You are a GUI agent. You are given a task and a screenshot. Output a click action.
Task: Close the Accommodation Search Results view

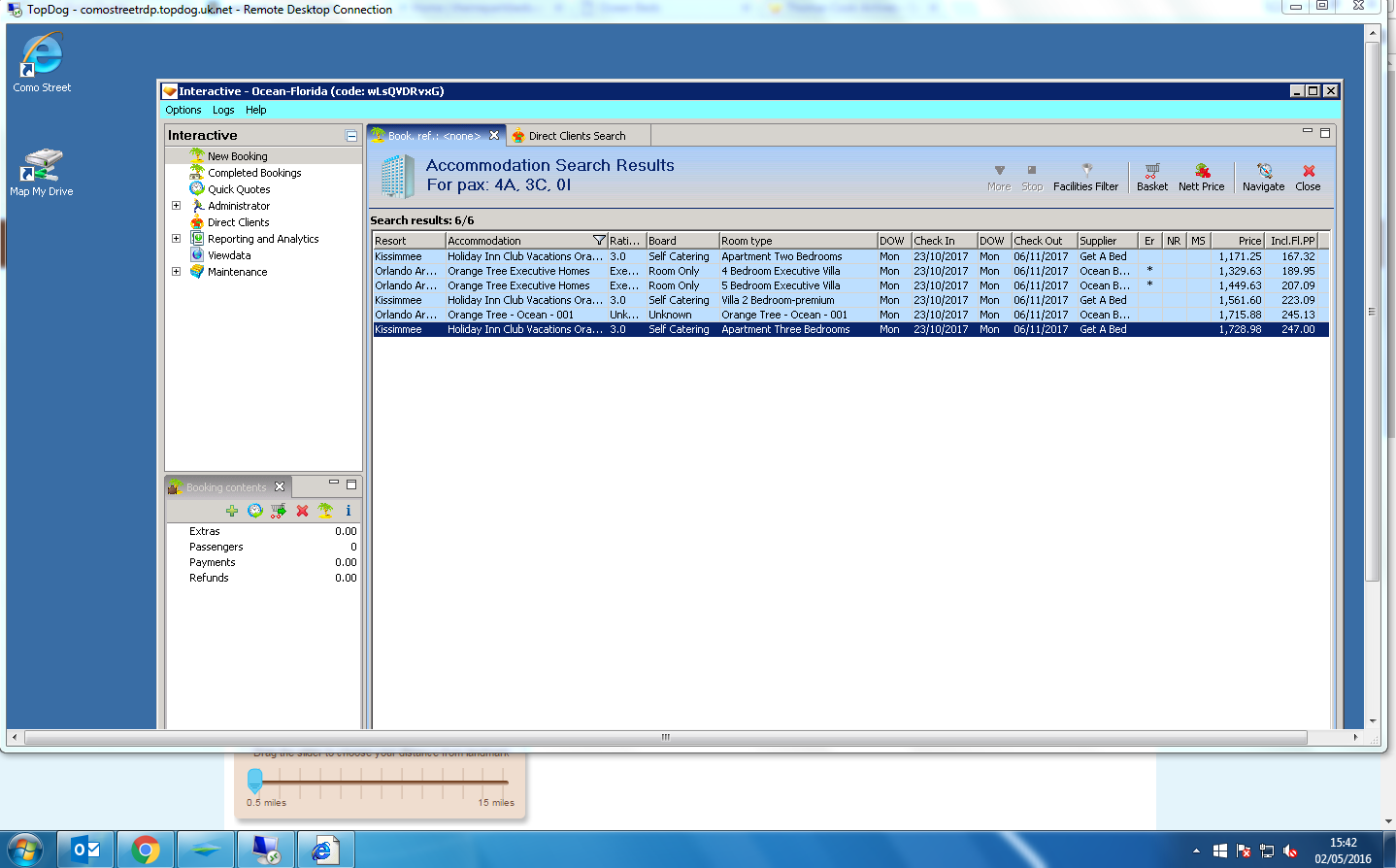click(x=1308, y=178)
